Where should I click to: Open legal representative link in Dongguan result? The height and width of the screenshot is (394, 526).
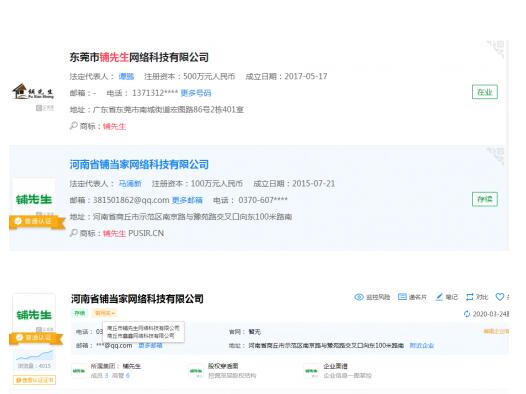click(x=126, y=76)
